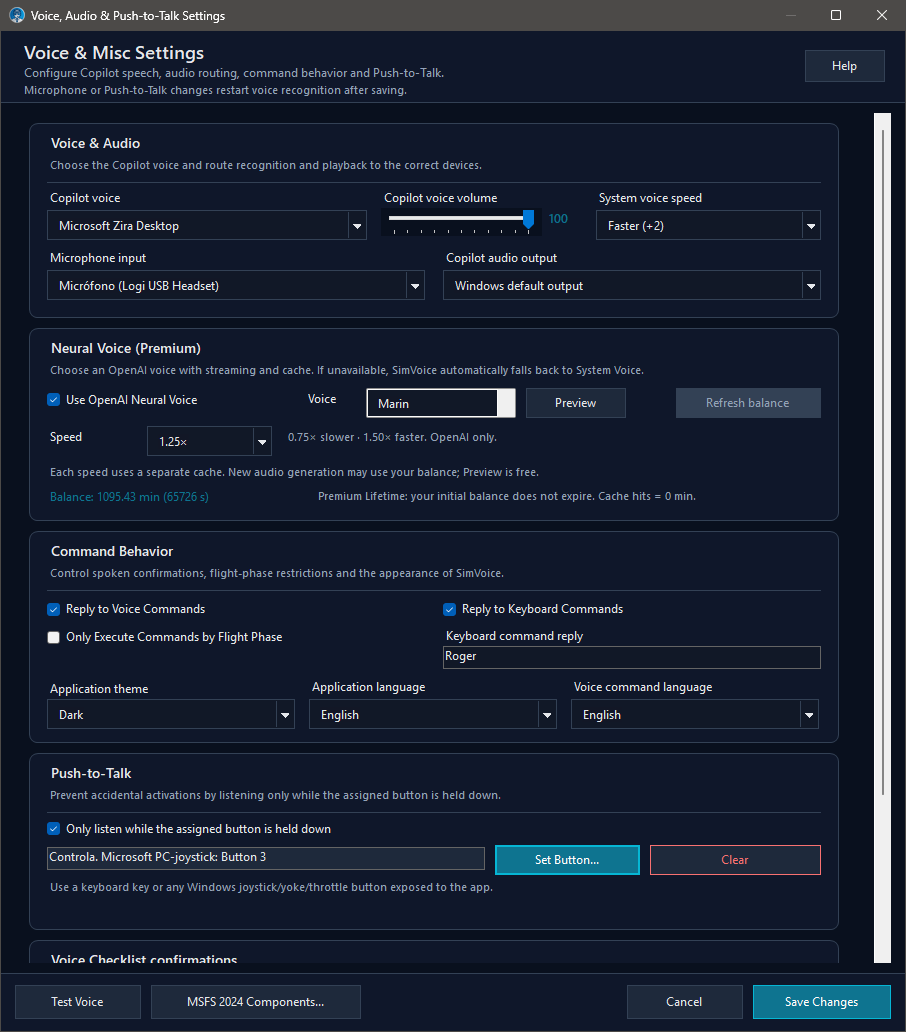Open MSFS 2024 Components dialog
Viewport: 906px width, 1032px height.
(x=256, y=1002)
